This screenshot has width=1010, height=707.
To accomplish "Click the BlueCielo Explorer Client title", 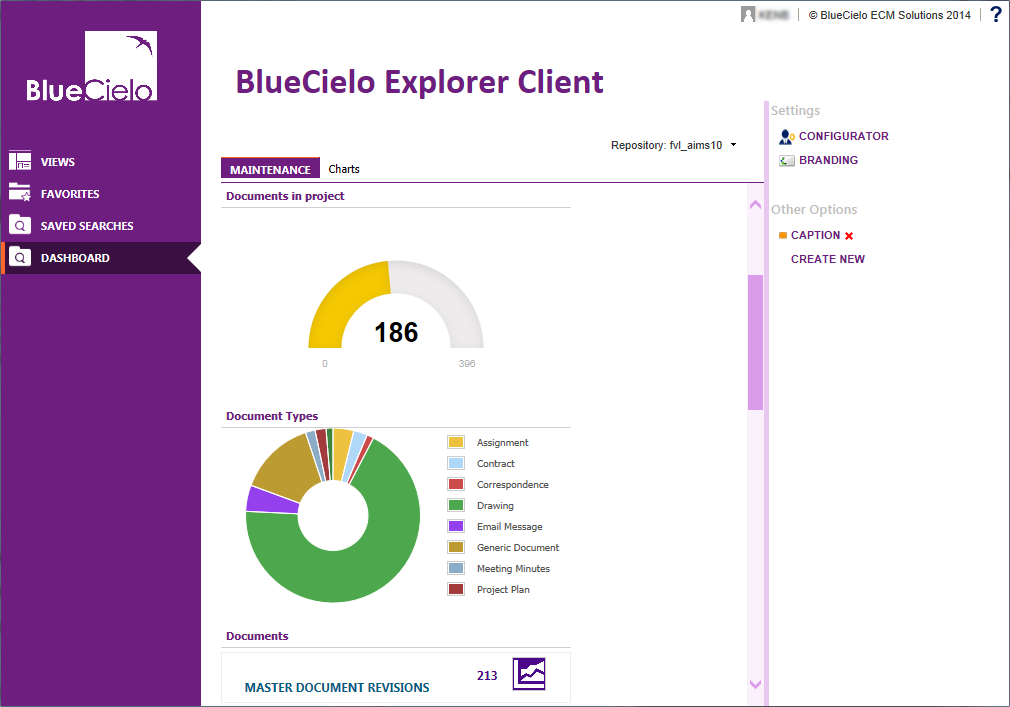I will (x=419, y=82).
